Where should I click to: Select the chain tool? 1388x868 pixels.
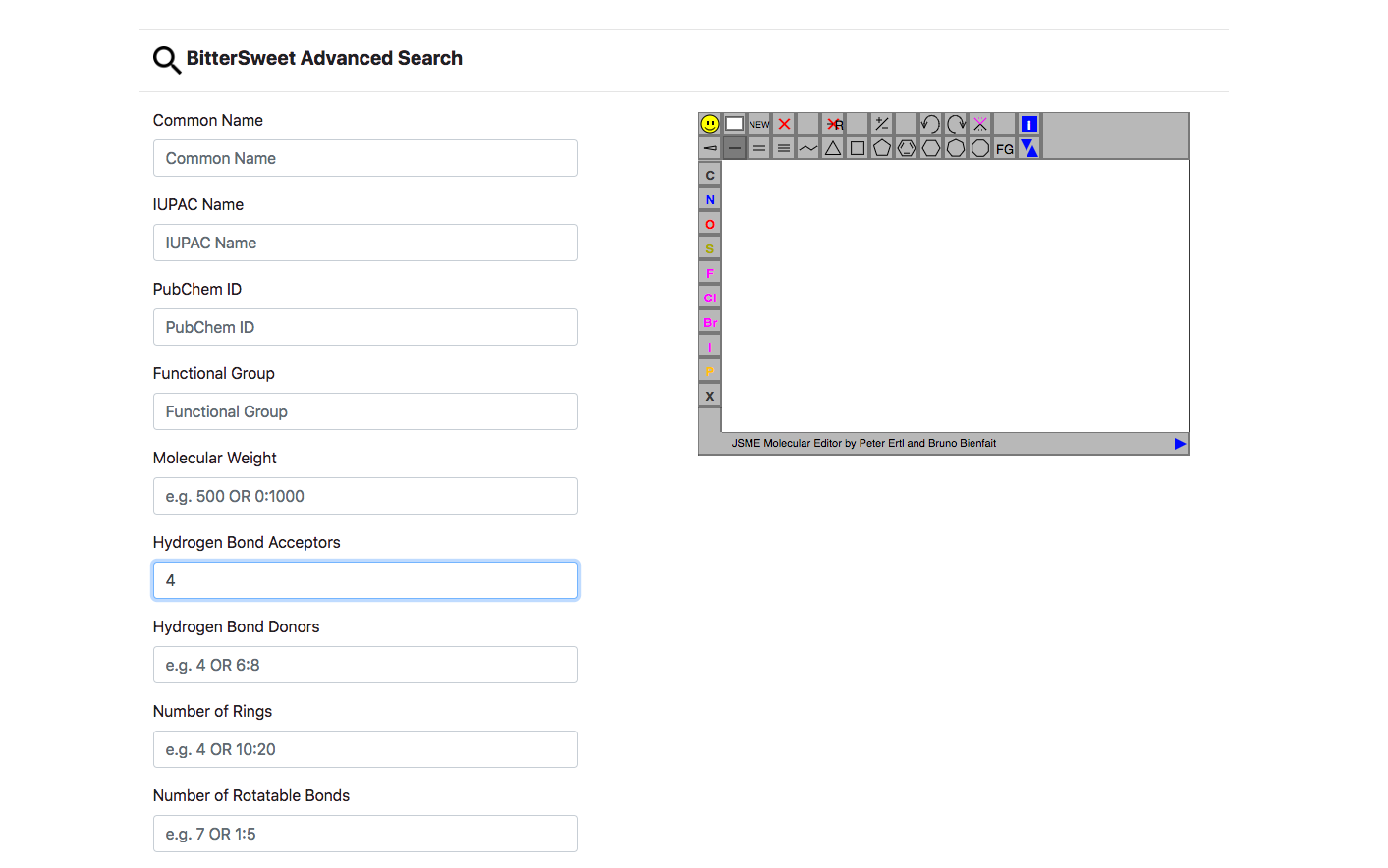[808, 148]
